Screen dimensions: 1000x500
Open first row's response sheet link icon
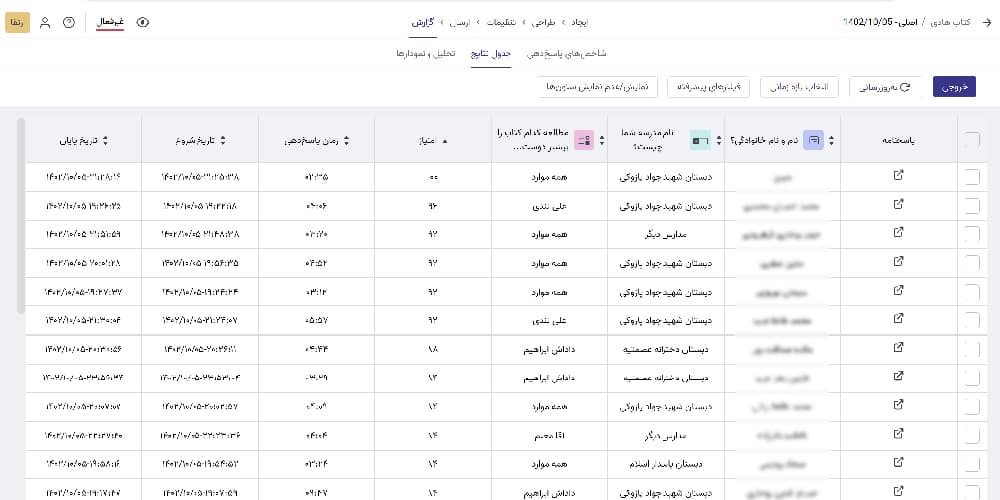point(897,177)
